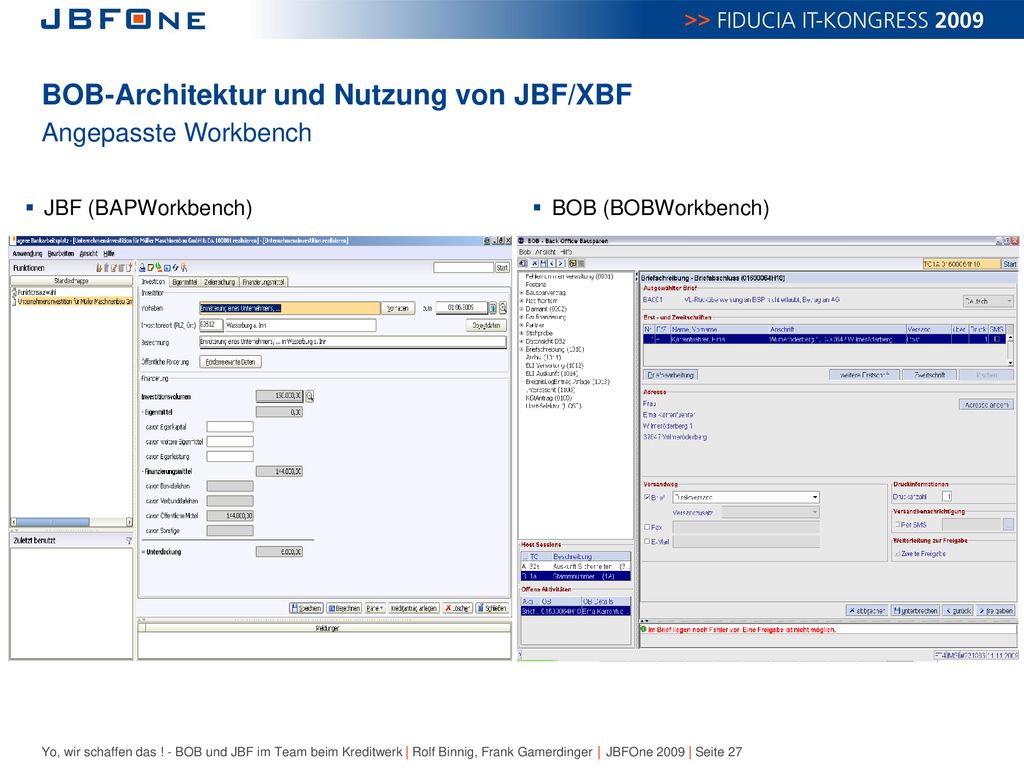The height and width of the screenshot is (768, 1024).
Task: Click the Adresse ändern button
Action: coord(986,405)
